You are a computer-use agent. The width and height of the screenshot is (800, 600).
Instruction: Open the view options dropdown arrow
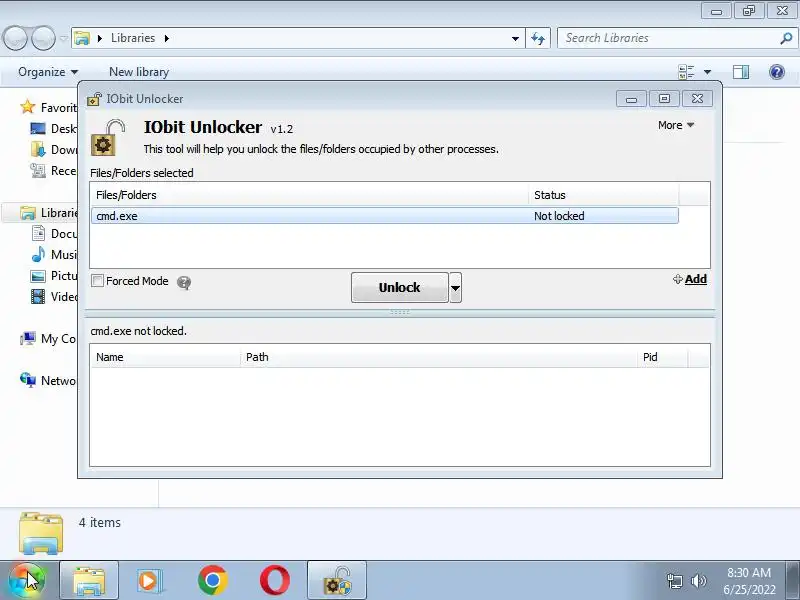[x=707, y=72]
